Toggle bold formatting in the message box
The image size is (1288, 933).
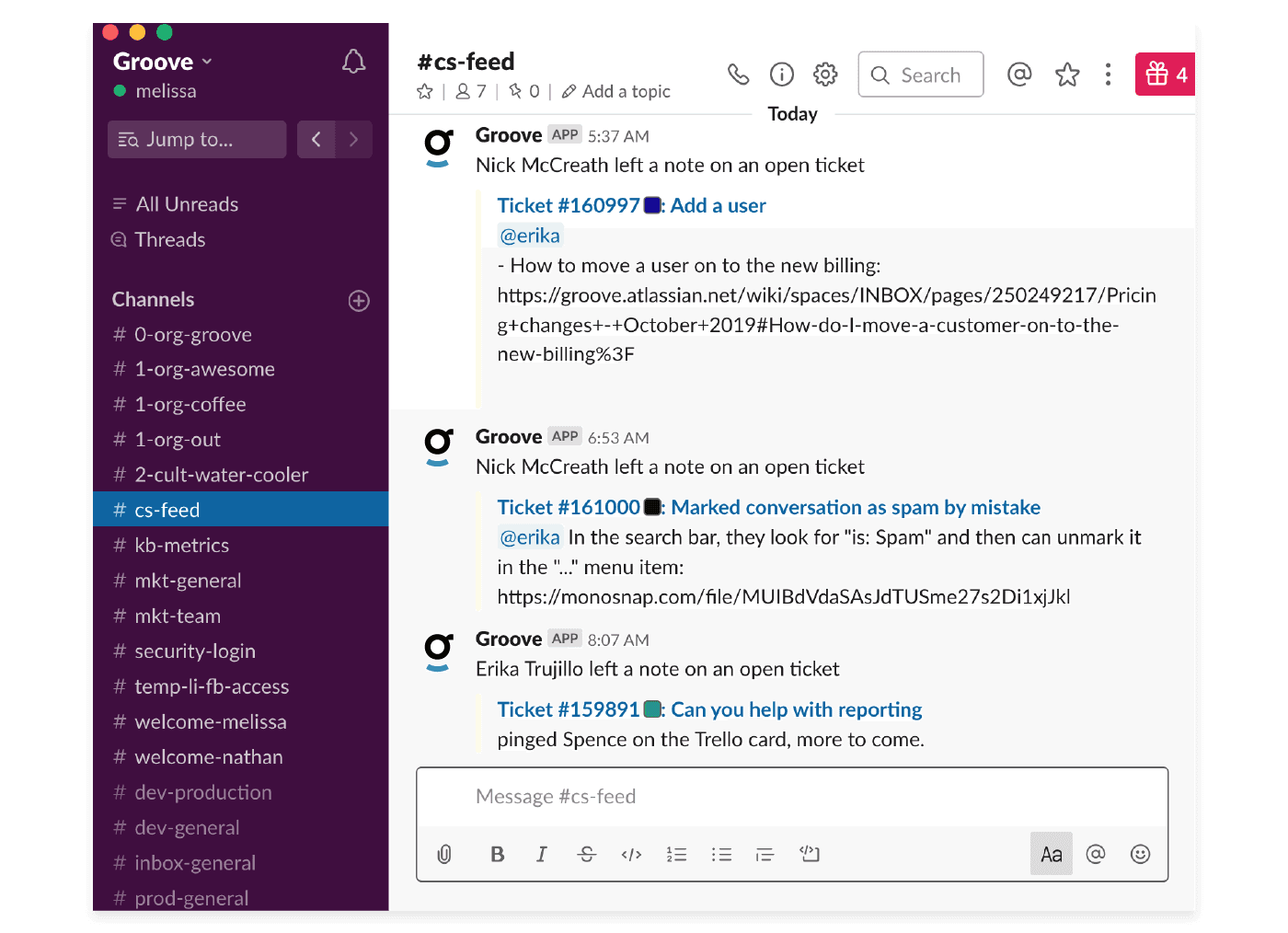pos(497,854)
